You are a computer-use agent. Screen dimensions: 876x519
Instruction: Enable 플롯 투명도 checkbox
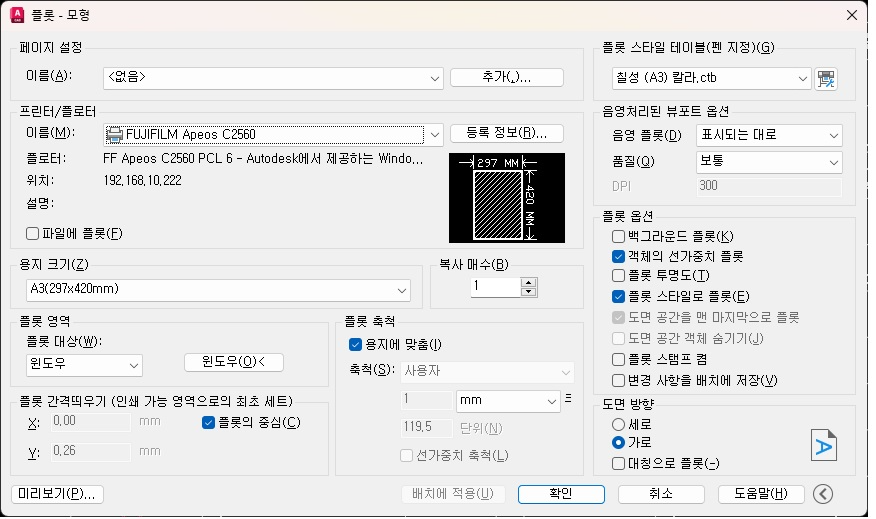618,275
